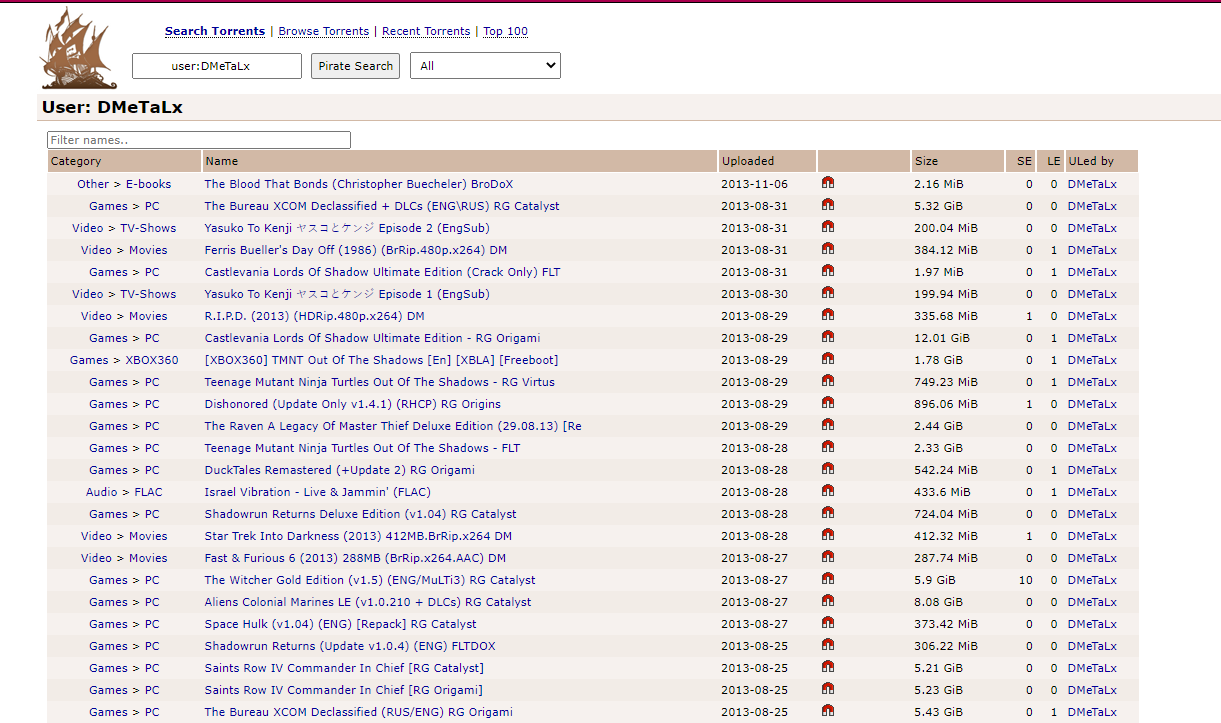Open Israel Vibration Live & Jammin' link
The image size is (1221, 723).
[318, 492]
